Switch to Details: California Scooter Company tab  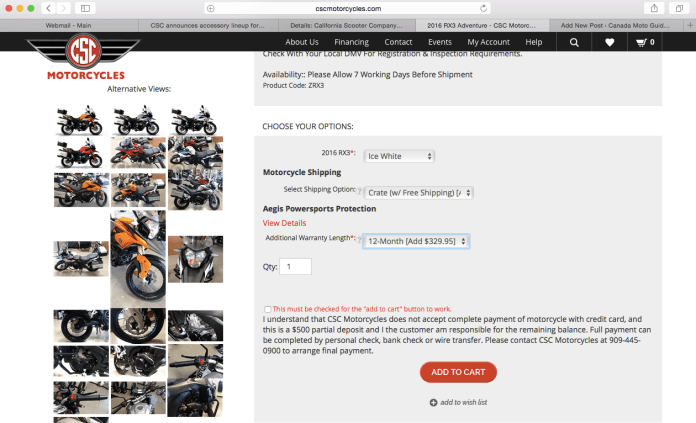click(347, 25)
